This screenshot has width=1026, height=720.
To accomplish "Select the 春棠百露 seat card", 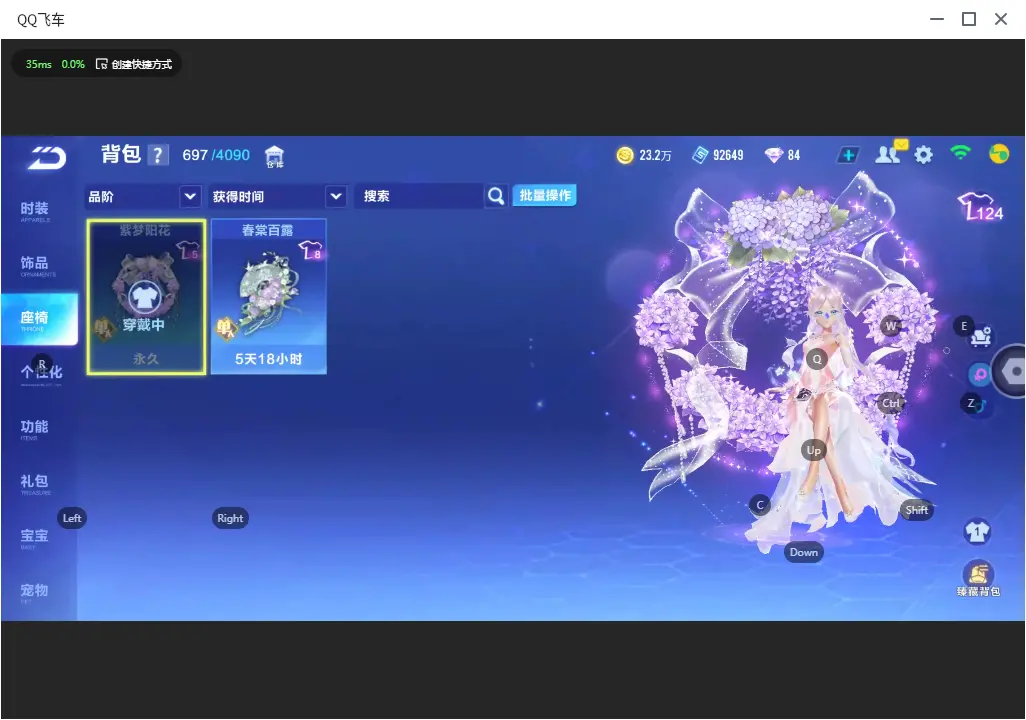I will pos(268,297).
